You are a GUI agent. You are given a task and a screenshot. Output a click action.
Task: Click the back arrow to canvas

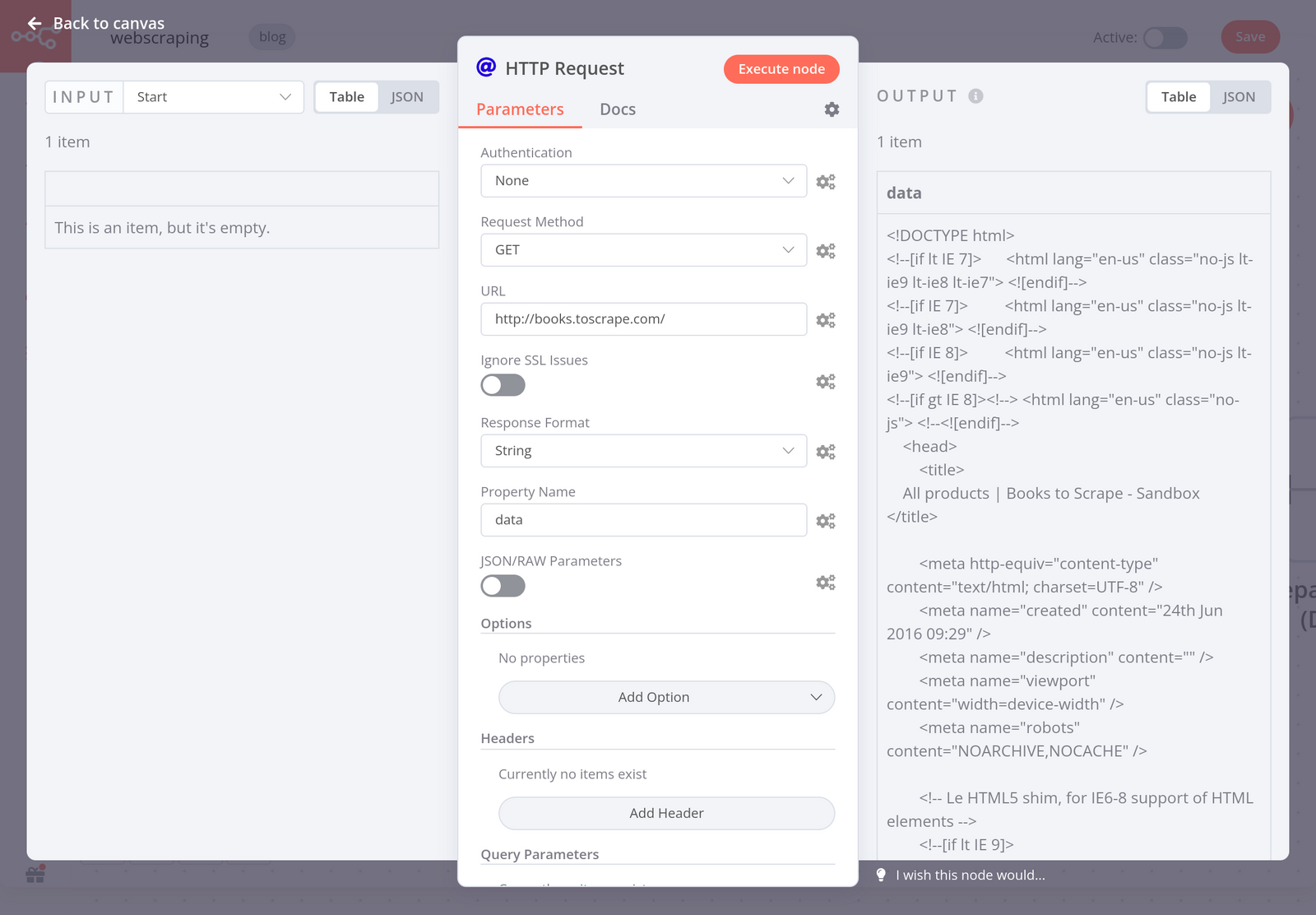35,23
